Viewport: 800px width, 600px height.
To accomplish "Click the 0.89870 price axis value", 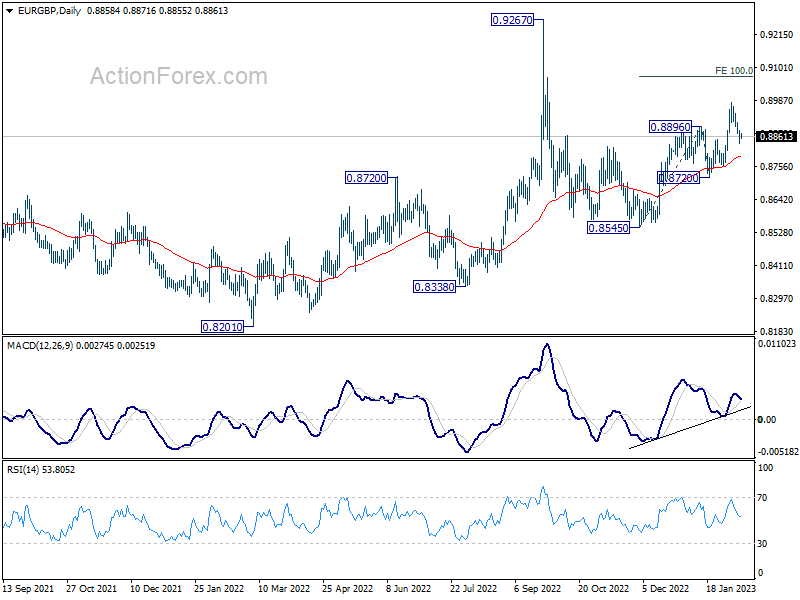I will [x=777, y=101].
